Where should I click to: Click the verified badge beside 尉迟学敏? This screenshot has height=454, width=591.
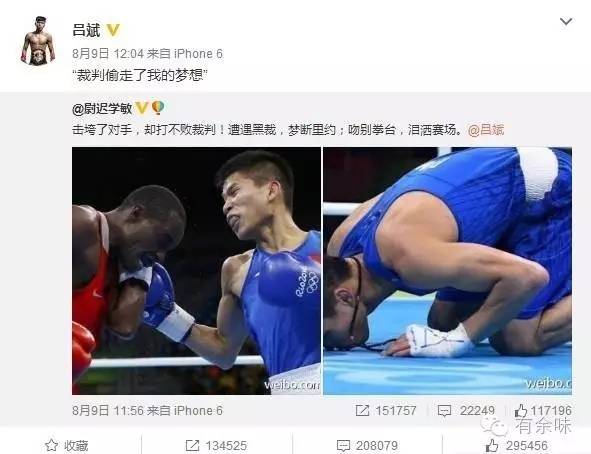pos(142,108)
